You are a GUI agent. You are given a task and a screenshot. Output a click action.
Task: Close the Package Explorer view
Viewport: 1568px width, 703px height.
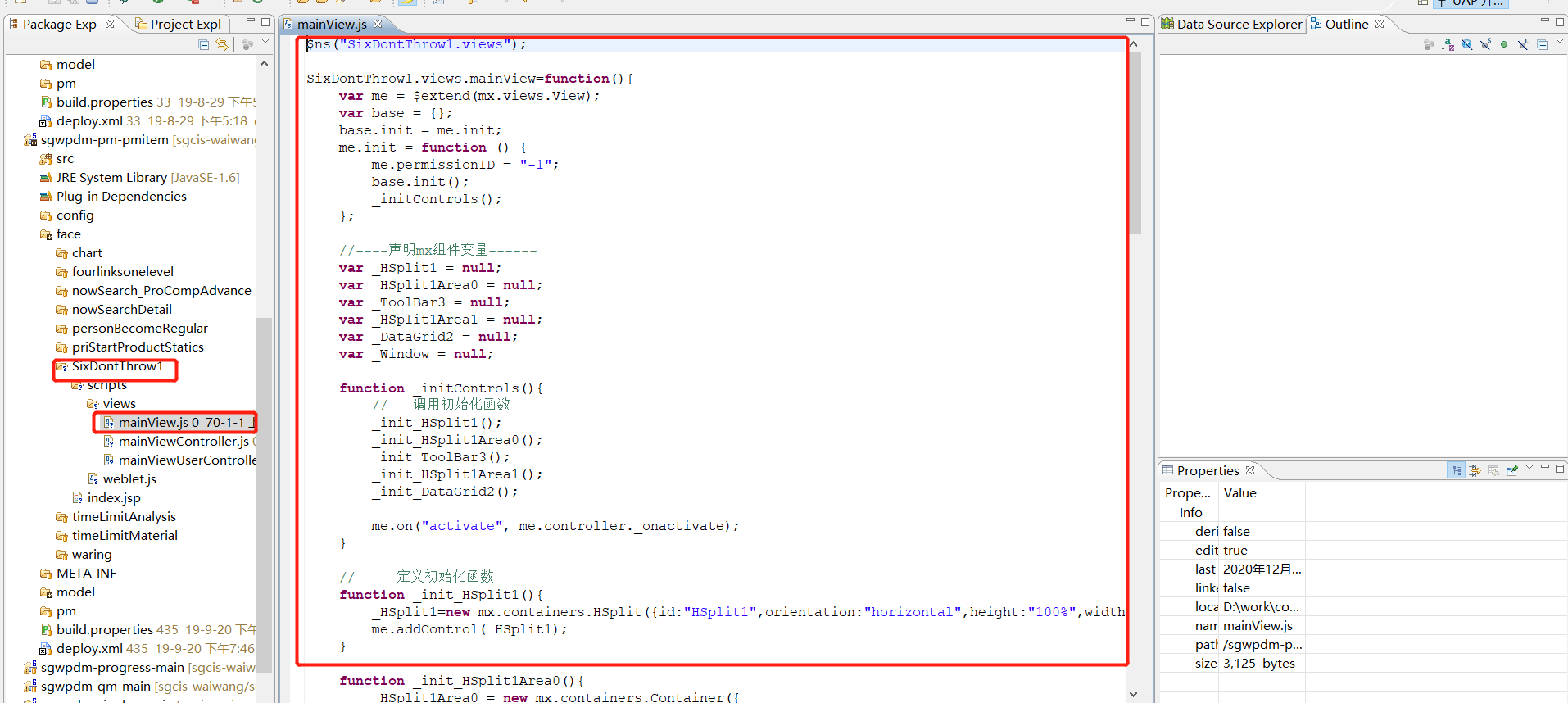pos(110,24)
